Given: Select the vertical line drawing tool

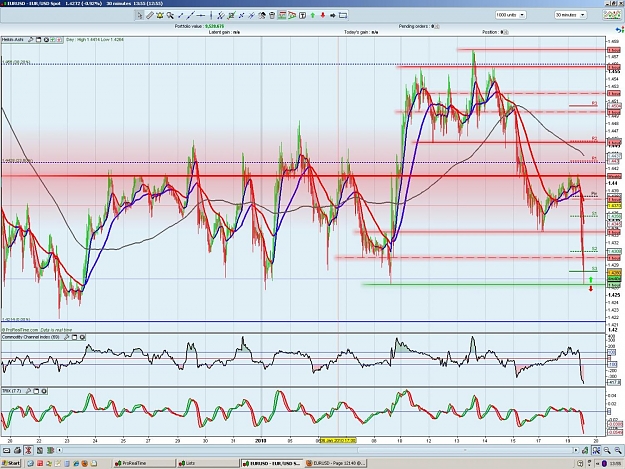Looking at the screenshot, I should (x=211, y=16).
